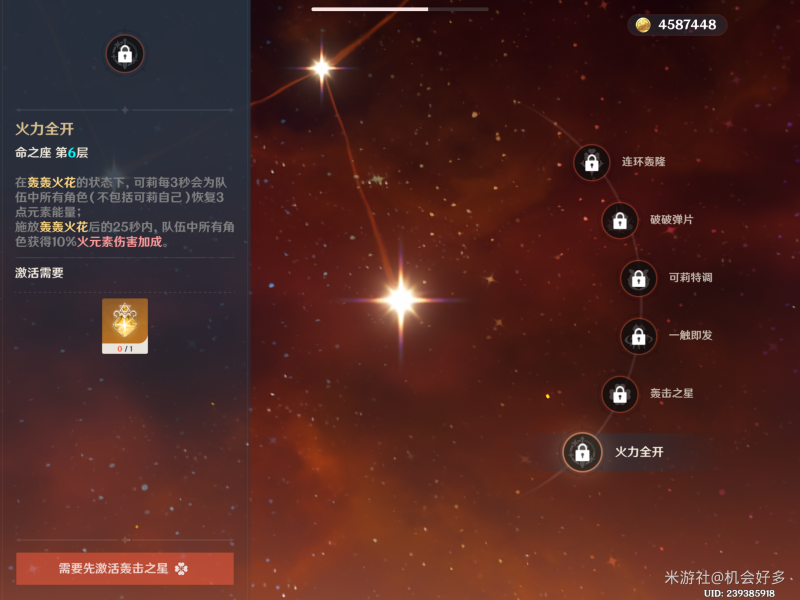This screenshot has width=800, height=600.
Task: Click the large lock emblem in left panel
Action: tap(124, 54)
